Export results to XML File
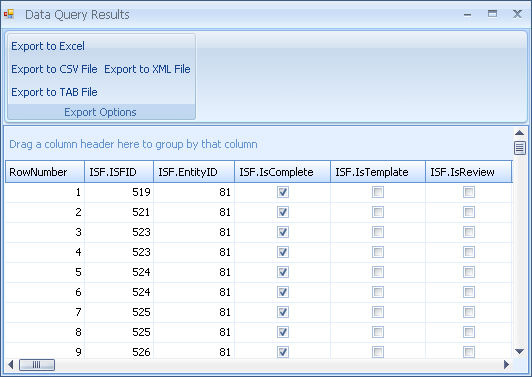 pos(147,69)
